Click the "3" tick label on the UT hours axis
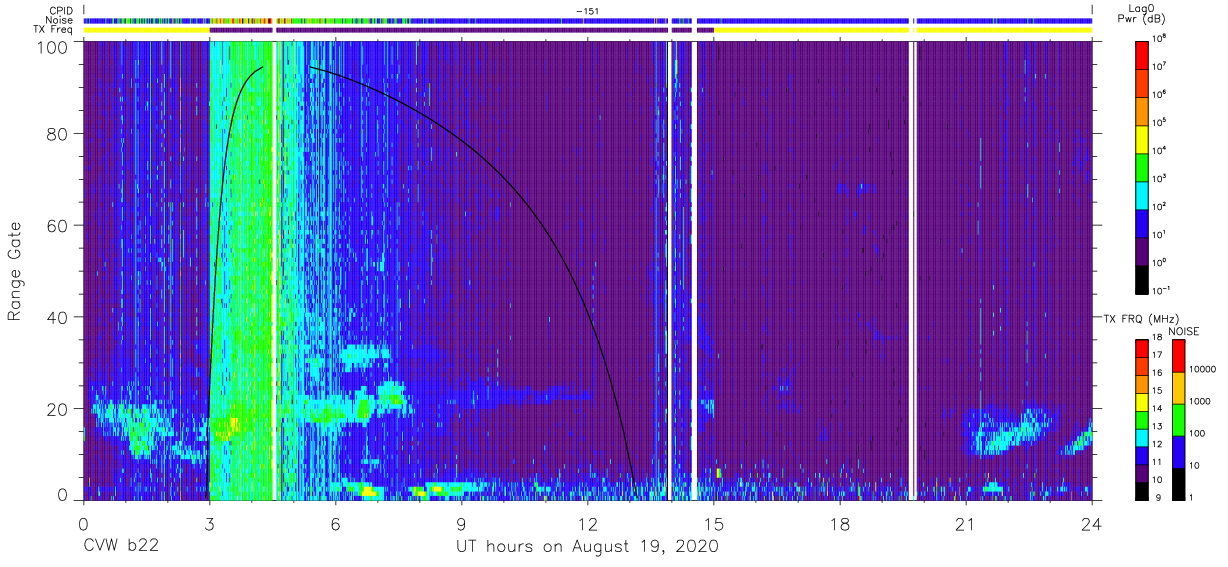Screen dimensions: 1228x567 pyautogui.click(x=209, y=523)
